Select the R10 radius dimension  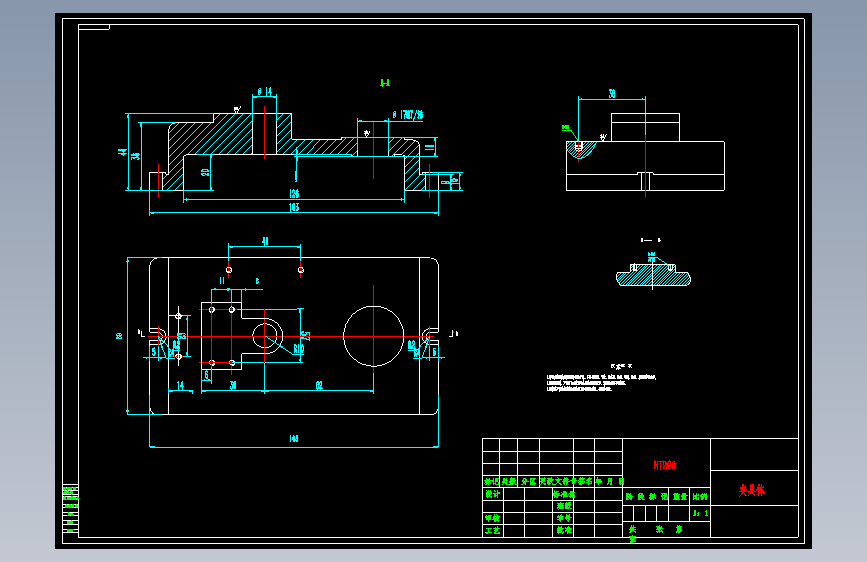pyautogui.click(x=299, y=348)
